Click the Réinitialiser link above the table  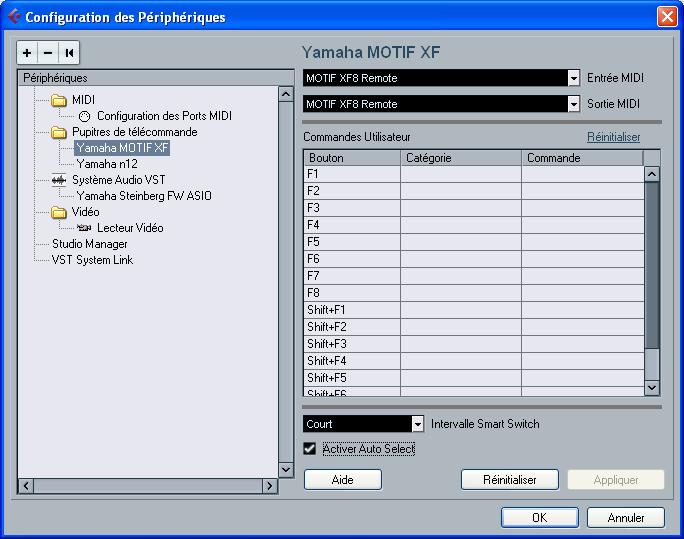pos(612,137)
